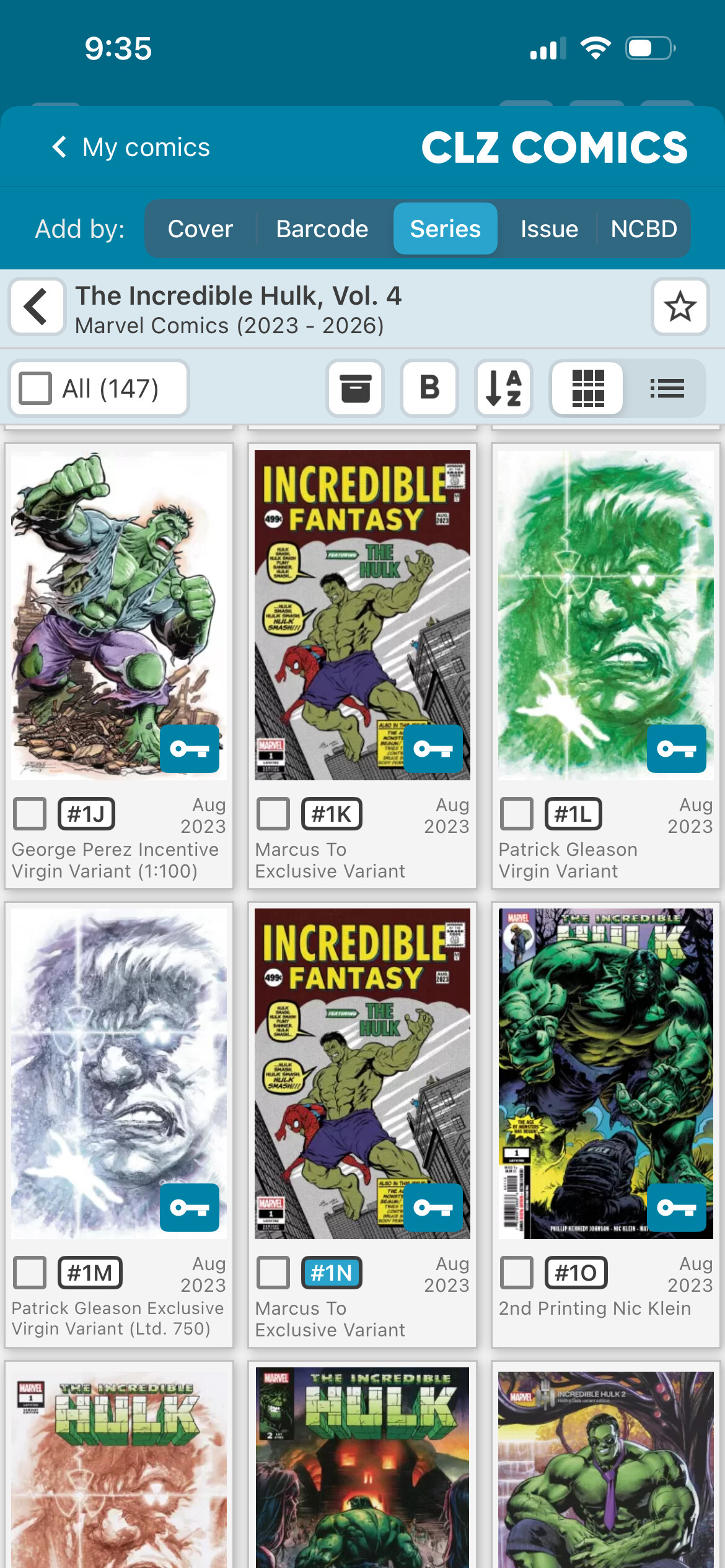Image resolution: width=725 pixels, height=1568 pixels.
Task: Open the #1L Patrick Gleason cover thumbnail
Action: (x=605, y=615)
